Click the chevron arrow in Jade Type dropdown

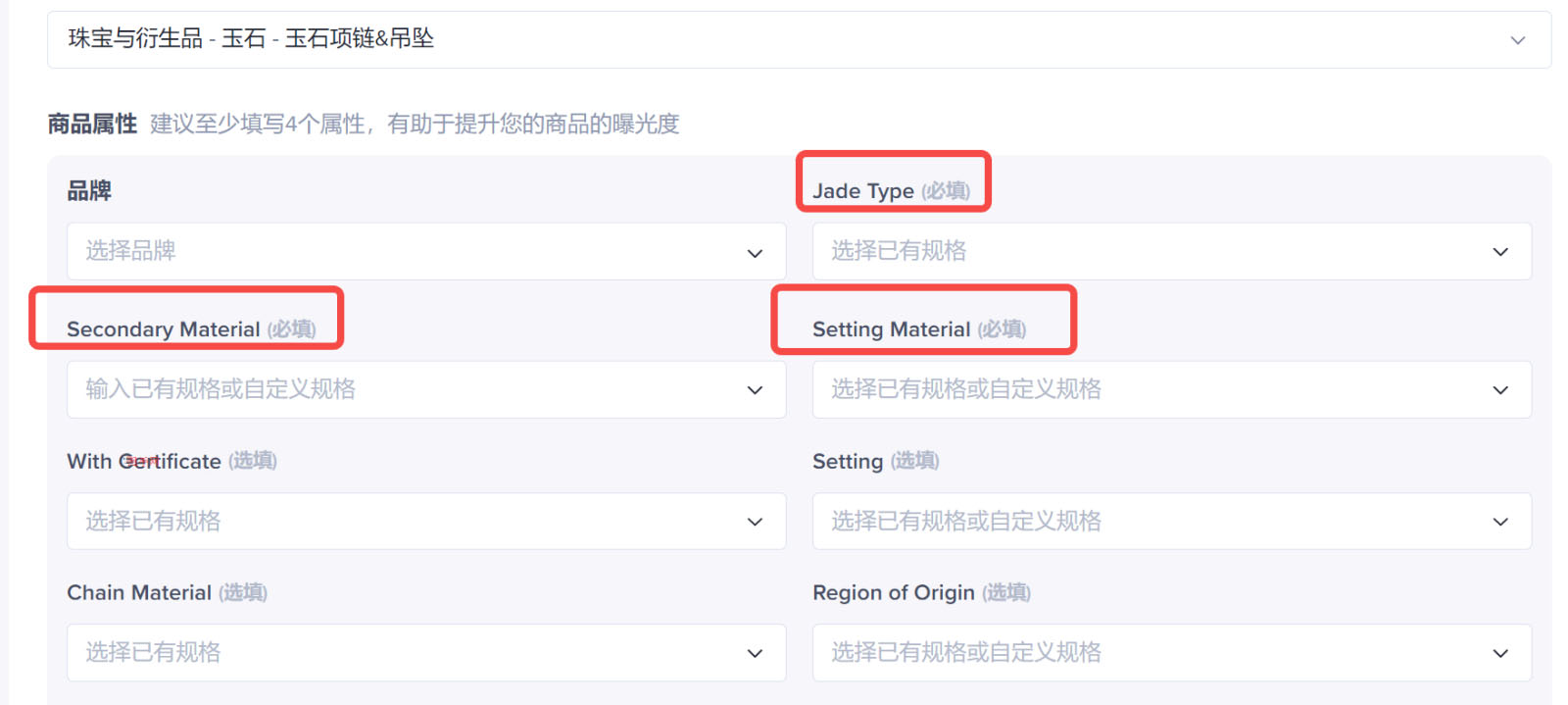(1500, 252)
